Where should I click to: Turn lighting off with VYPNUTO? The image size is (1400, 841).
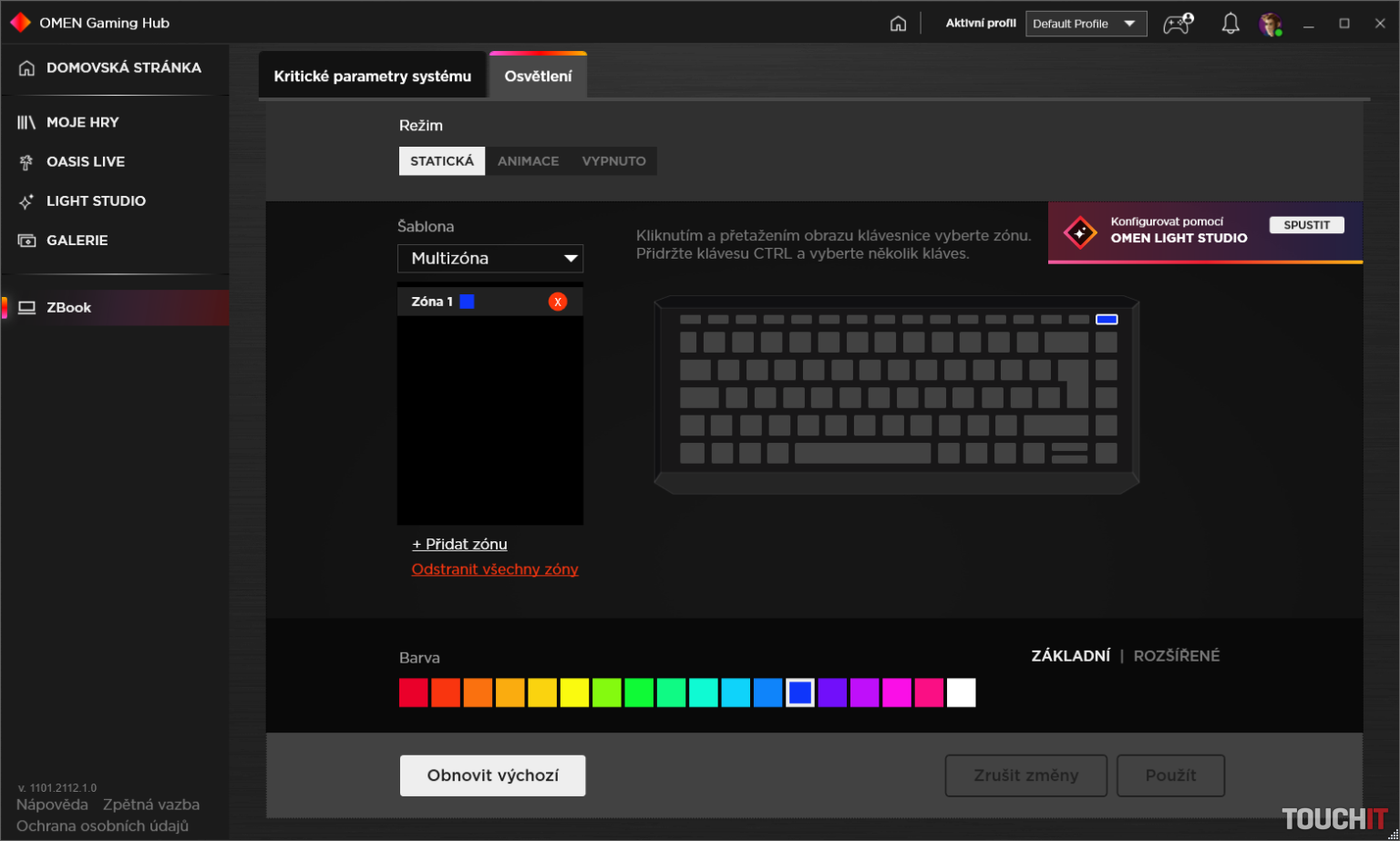point(613,160)
